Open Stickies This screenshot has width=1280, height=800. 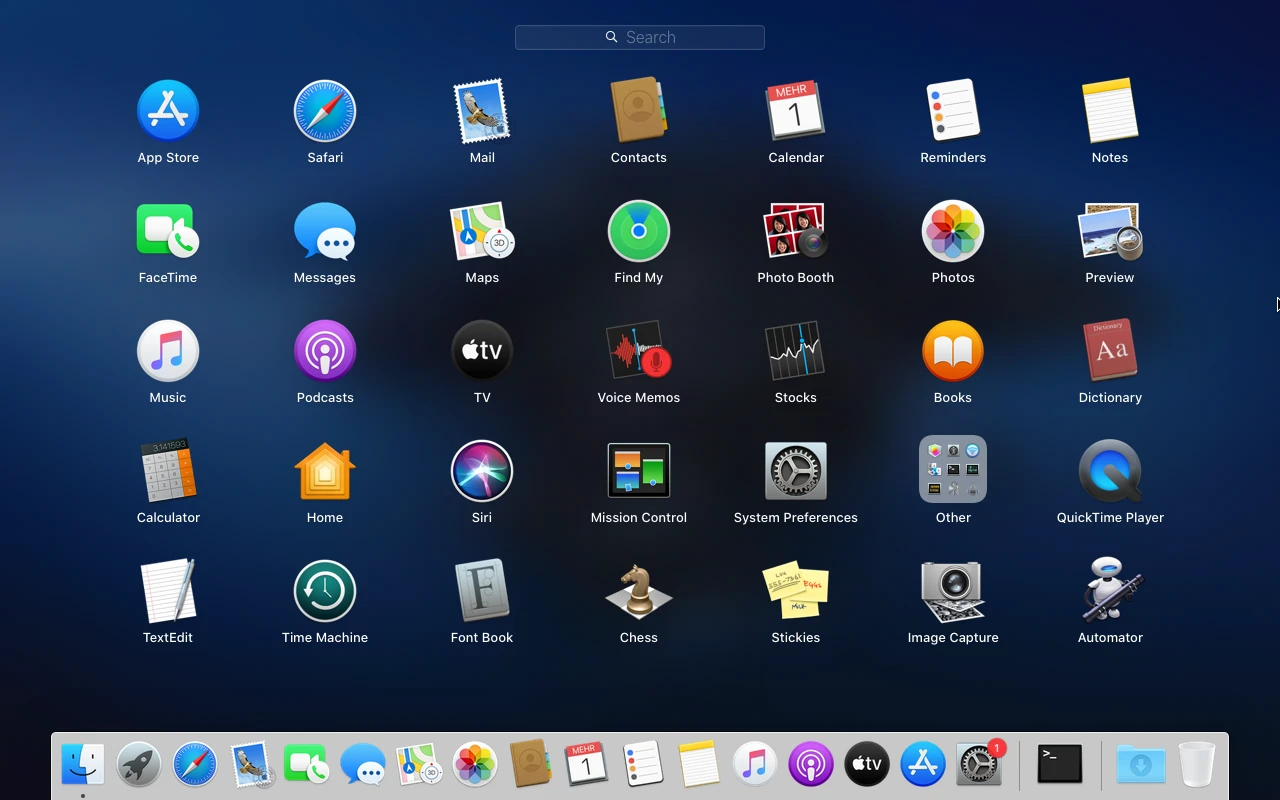(796, 591)
